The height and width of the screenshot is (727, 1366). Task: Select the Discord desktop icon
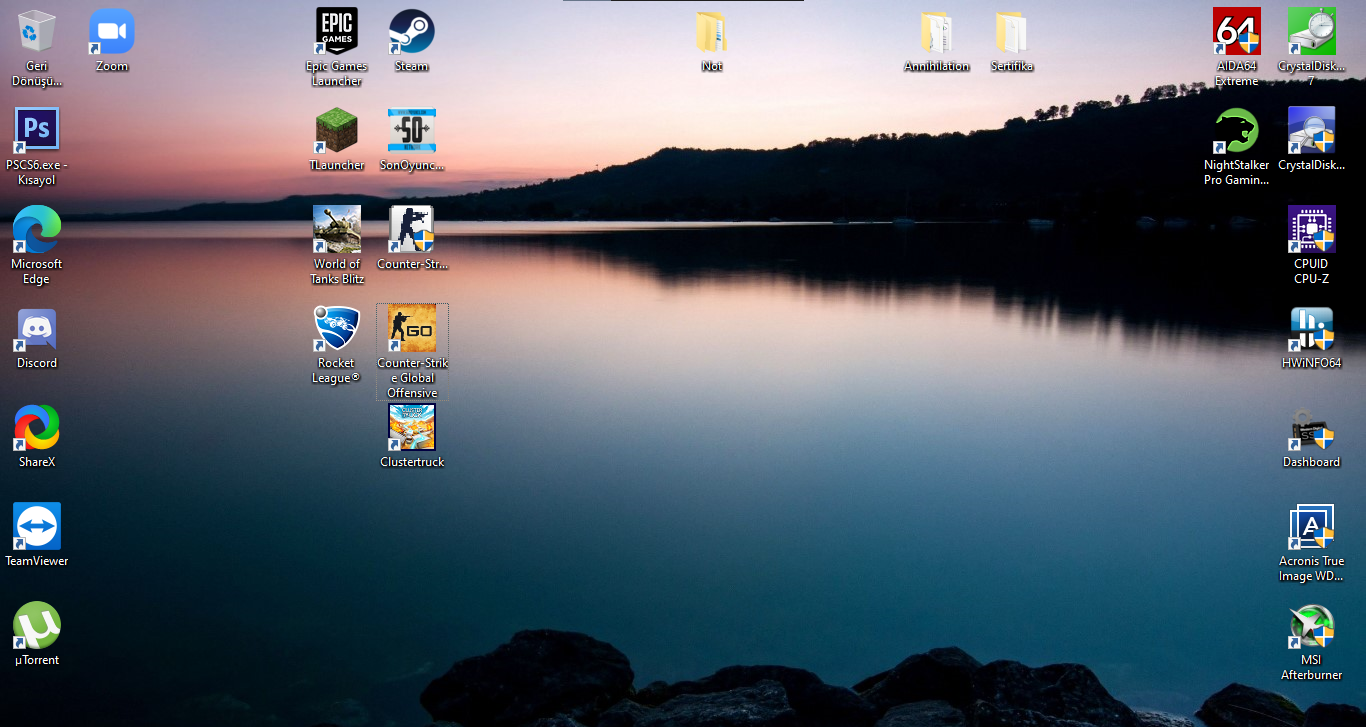37,329
